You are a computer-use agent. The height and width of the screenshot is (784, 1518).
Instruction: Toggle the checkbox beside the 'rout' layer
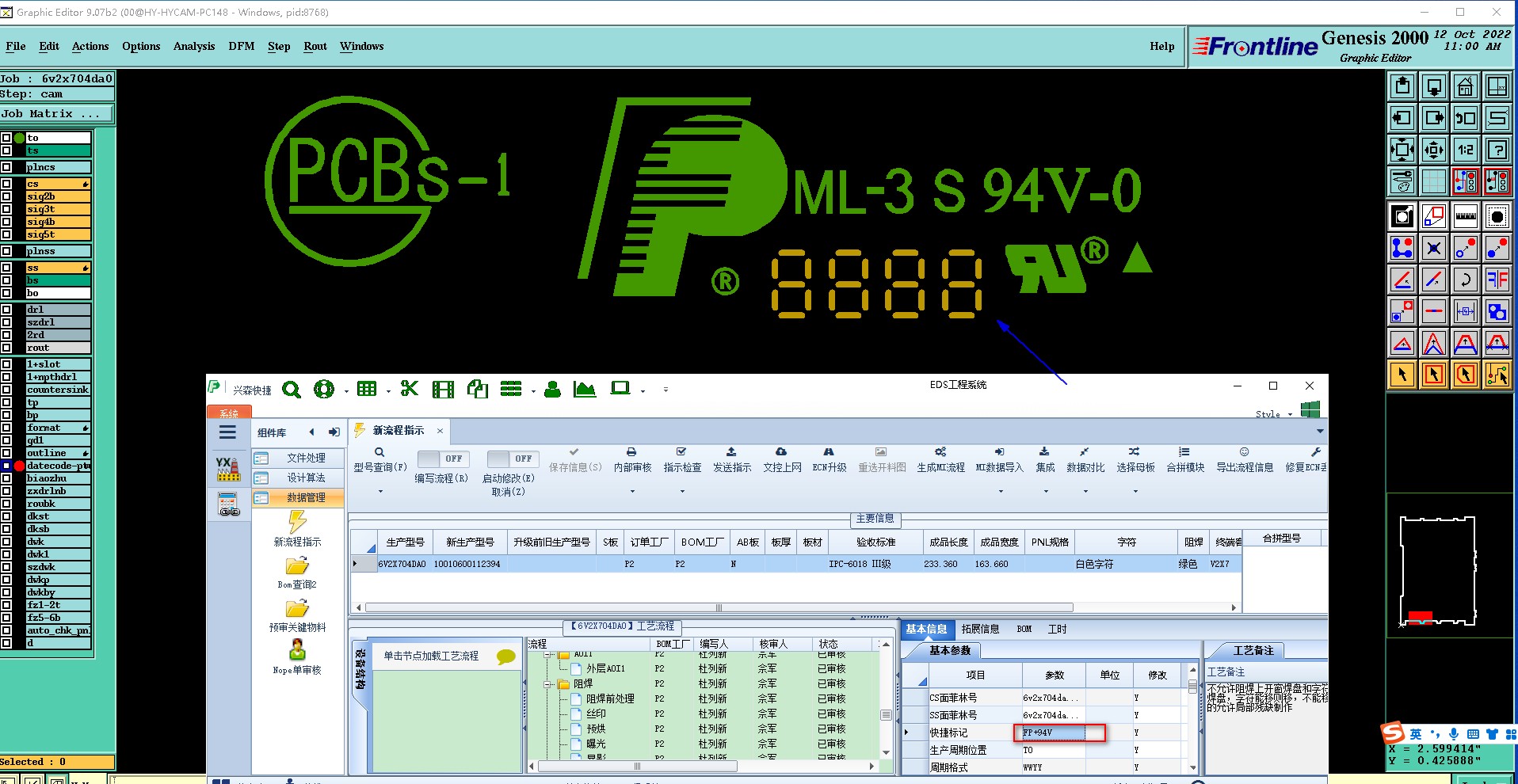click(x=6, y=348)
